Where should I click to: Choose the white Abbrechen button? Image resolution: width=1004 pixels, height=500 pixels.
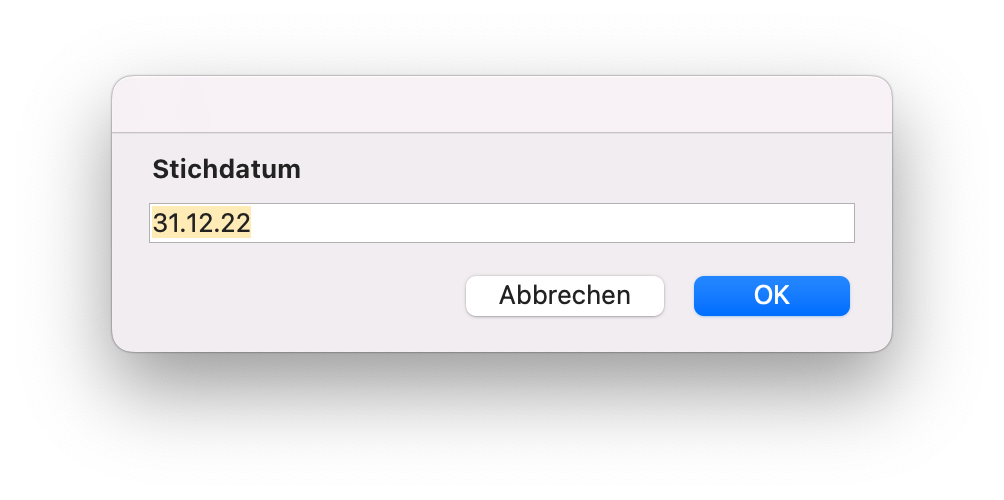click(565, 296)
